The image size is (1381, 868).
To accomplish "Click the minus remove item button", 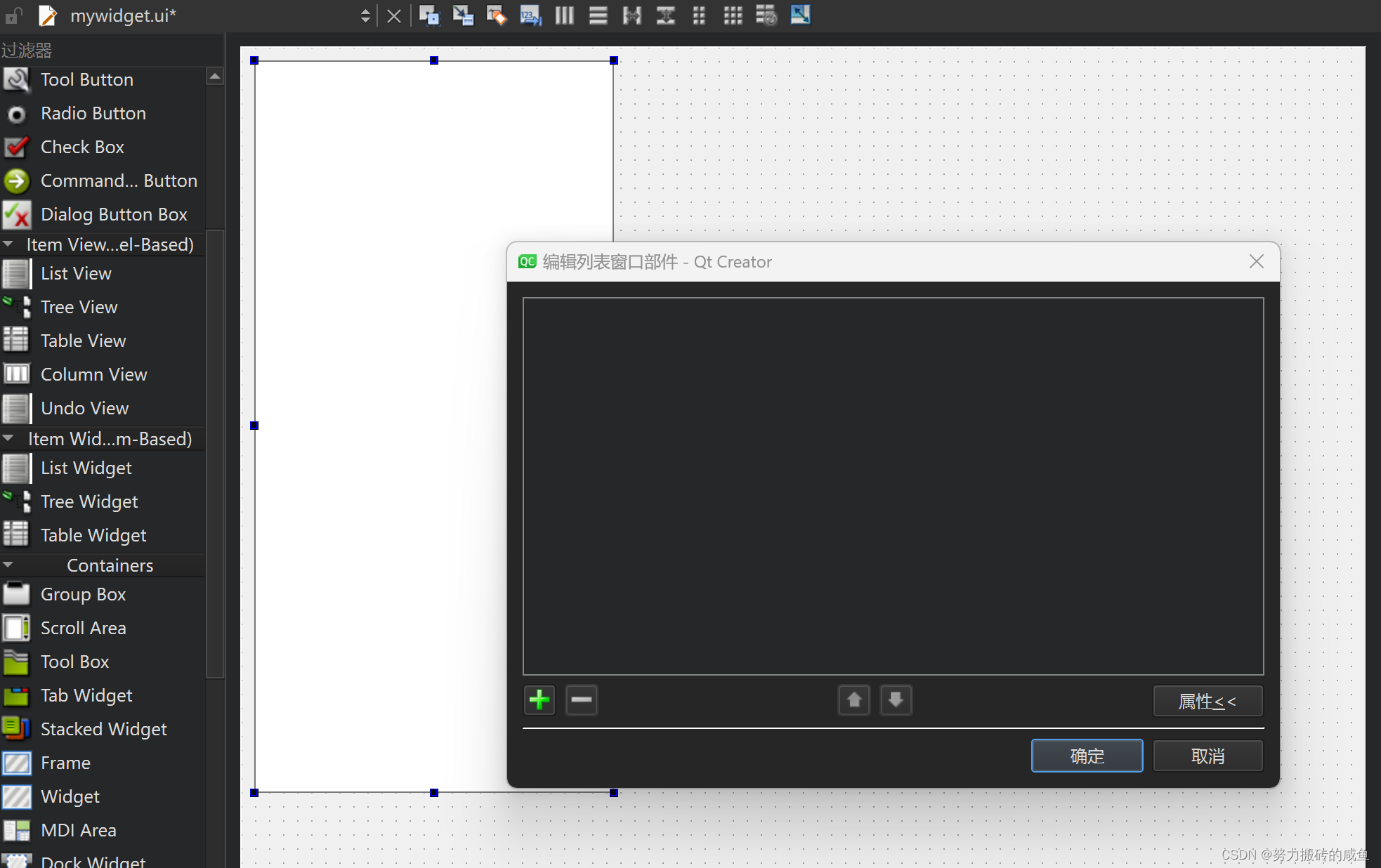I will (x=582, y=700).
